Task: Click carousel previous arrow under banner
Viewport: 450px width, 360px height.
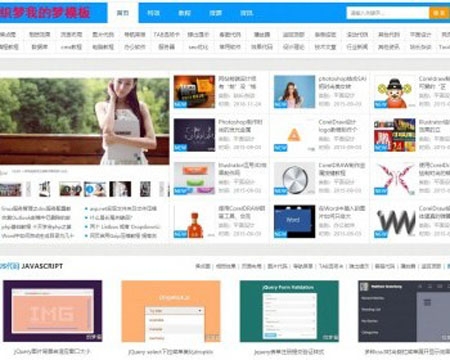Action: pyautogui.click(x=29, y=189)
